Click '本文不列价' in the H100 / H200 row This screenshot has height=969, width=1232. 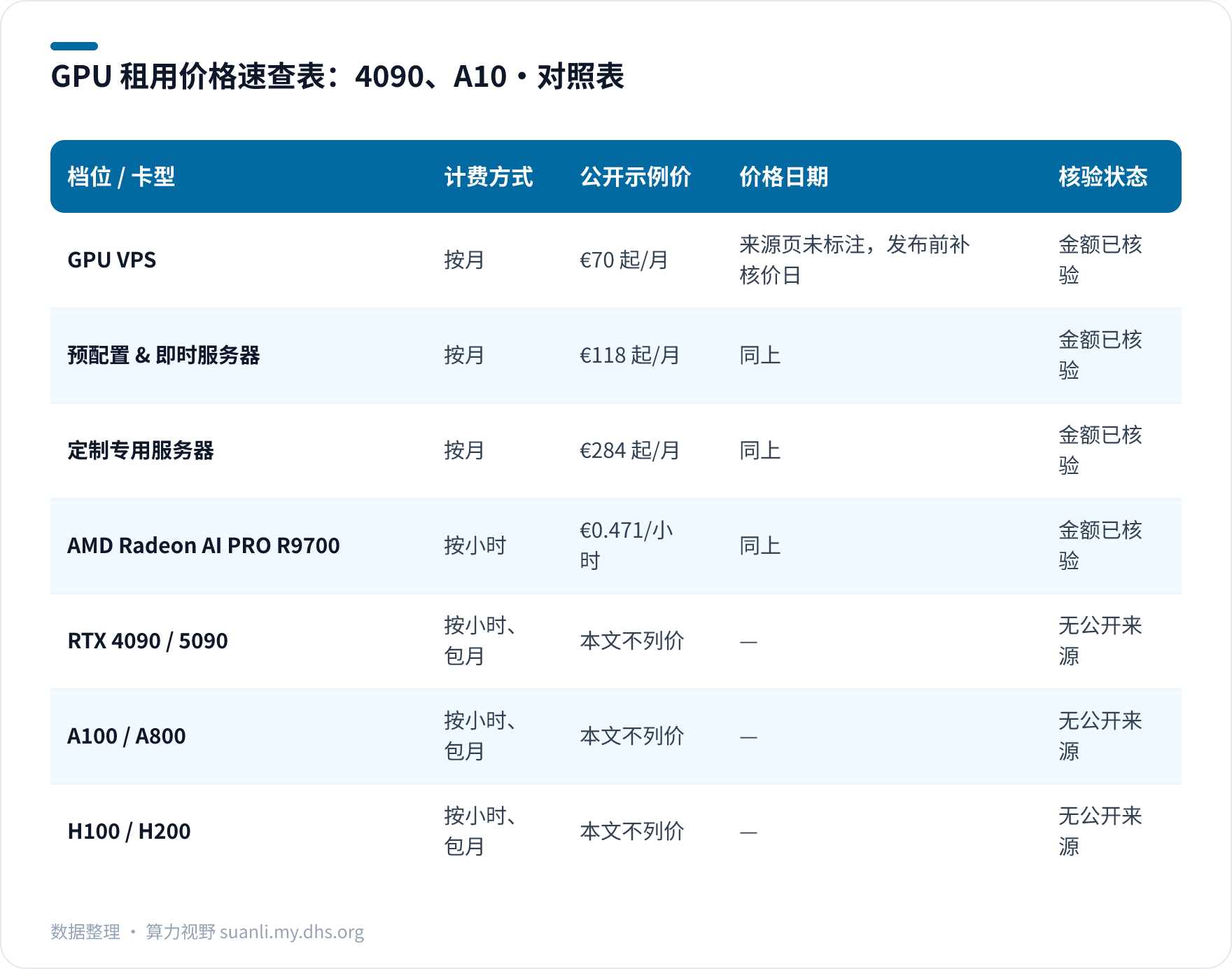point(632,831)
